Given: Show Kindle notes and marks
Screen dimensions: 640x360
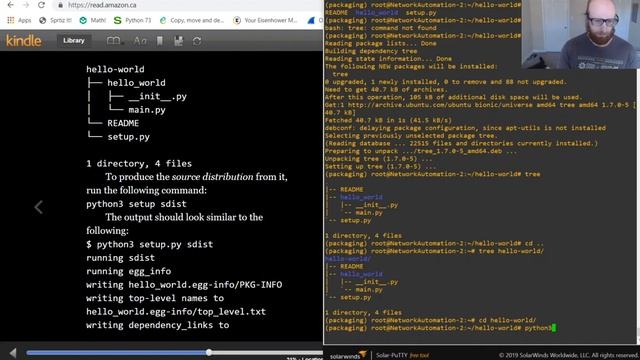Looking at the screenshot, I should click(178, 41).
